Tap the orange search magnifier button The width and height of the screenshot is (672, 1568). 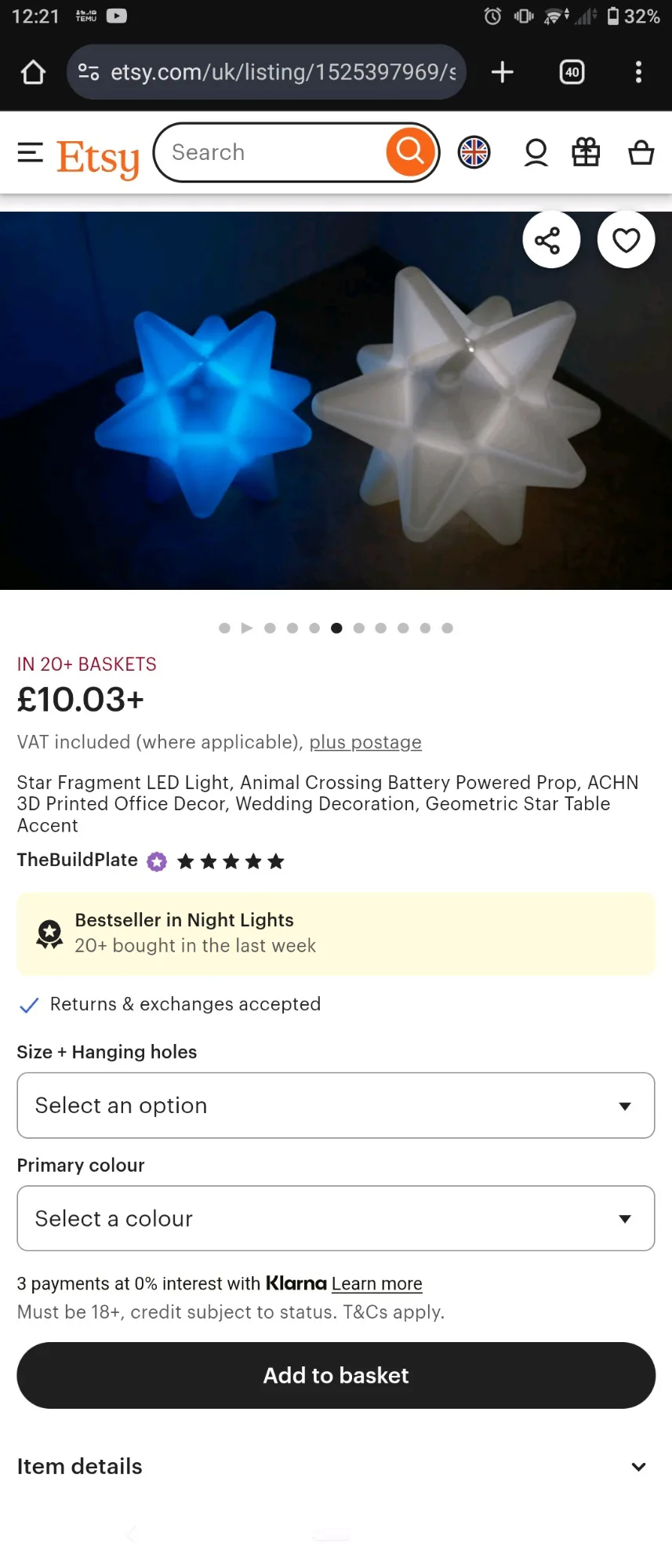[409, 151]
